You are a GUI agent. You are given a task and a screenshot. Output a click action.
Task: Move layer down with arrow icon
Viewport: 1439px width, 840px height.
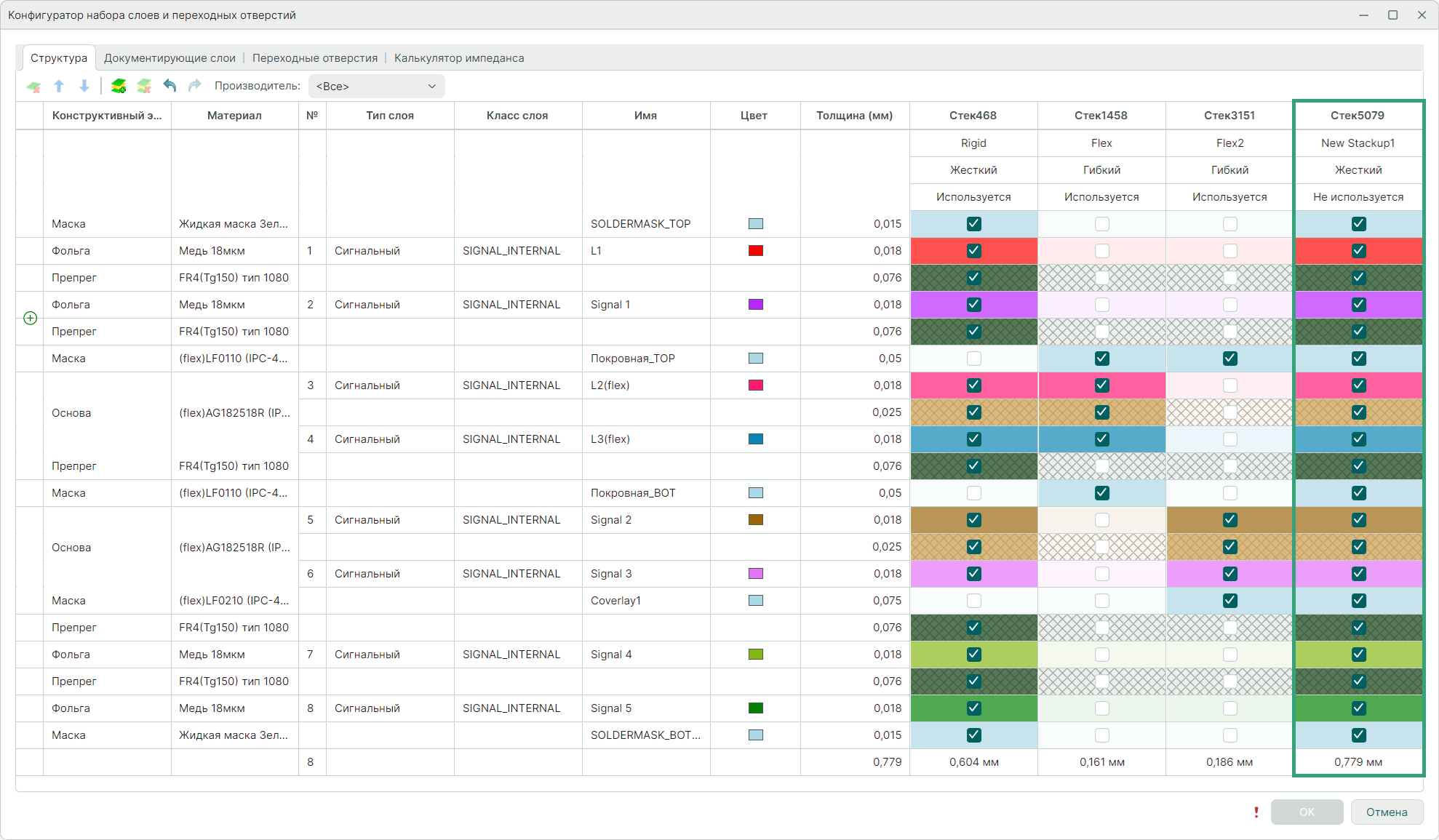pos(84,87)
